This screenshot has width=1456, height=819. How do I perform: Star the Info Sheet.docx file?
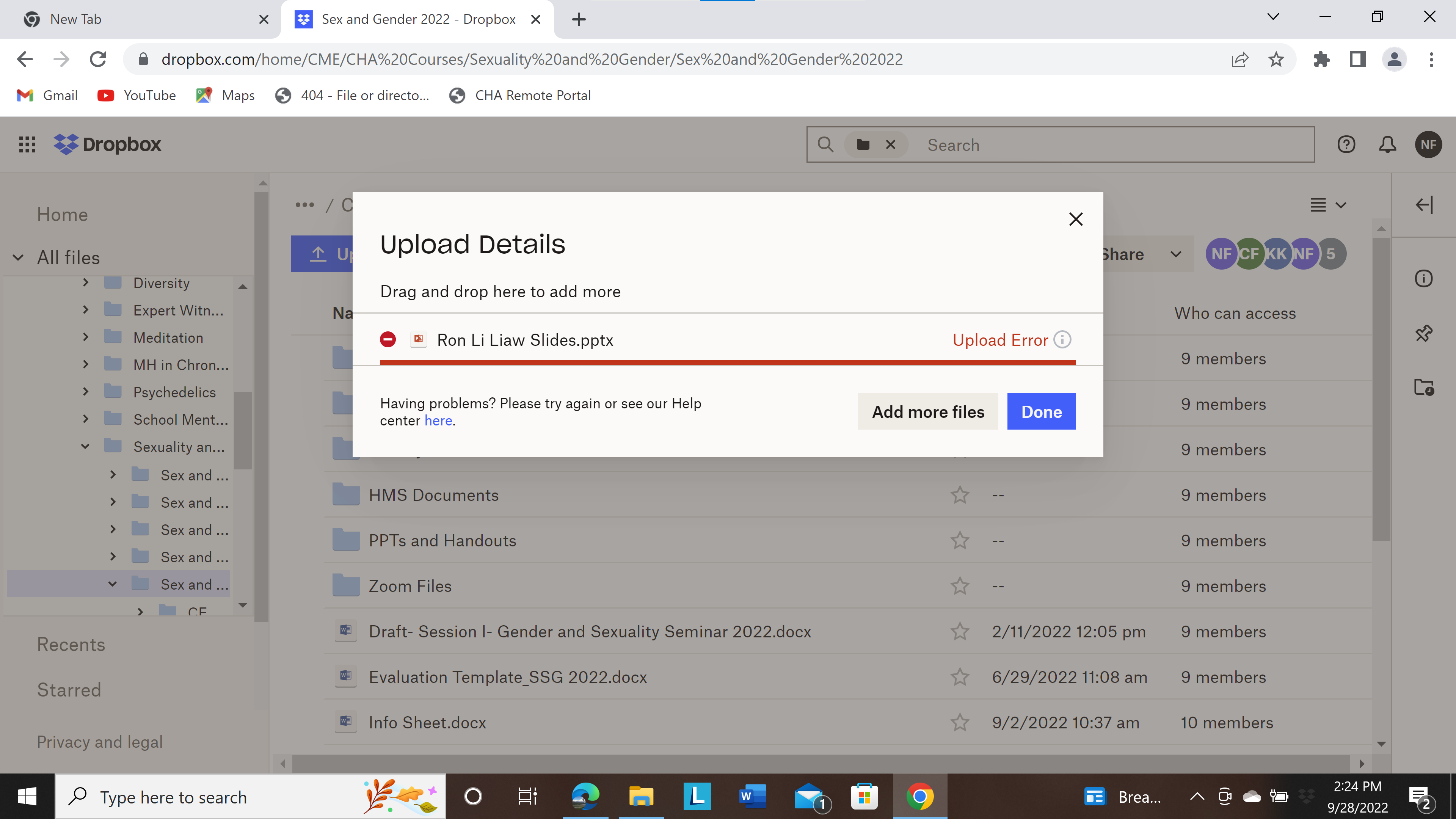point(959,722)
